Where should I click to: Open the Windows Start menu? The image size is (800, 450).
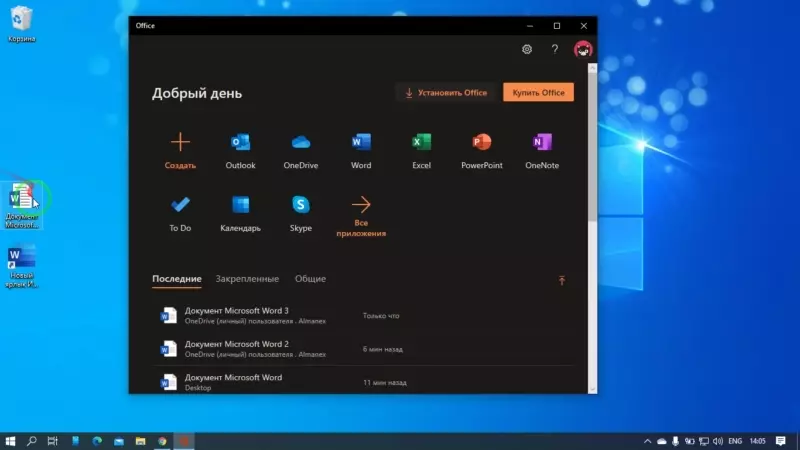[10, 441]
